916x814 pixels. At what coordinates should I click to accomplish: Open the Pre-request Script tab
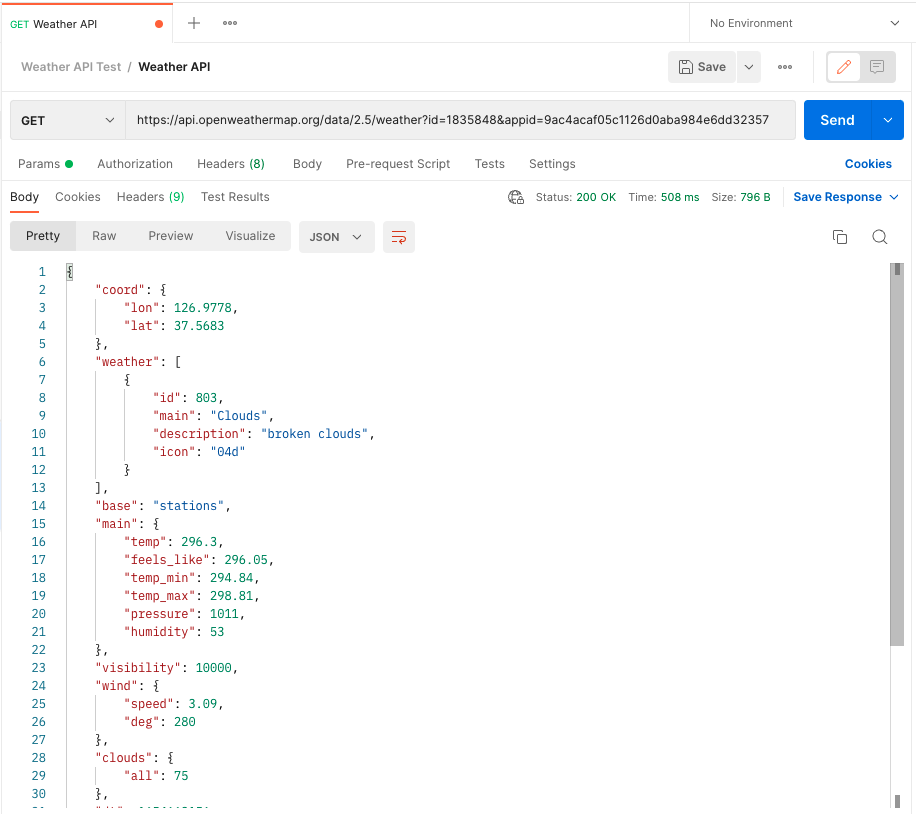398,164
